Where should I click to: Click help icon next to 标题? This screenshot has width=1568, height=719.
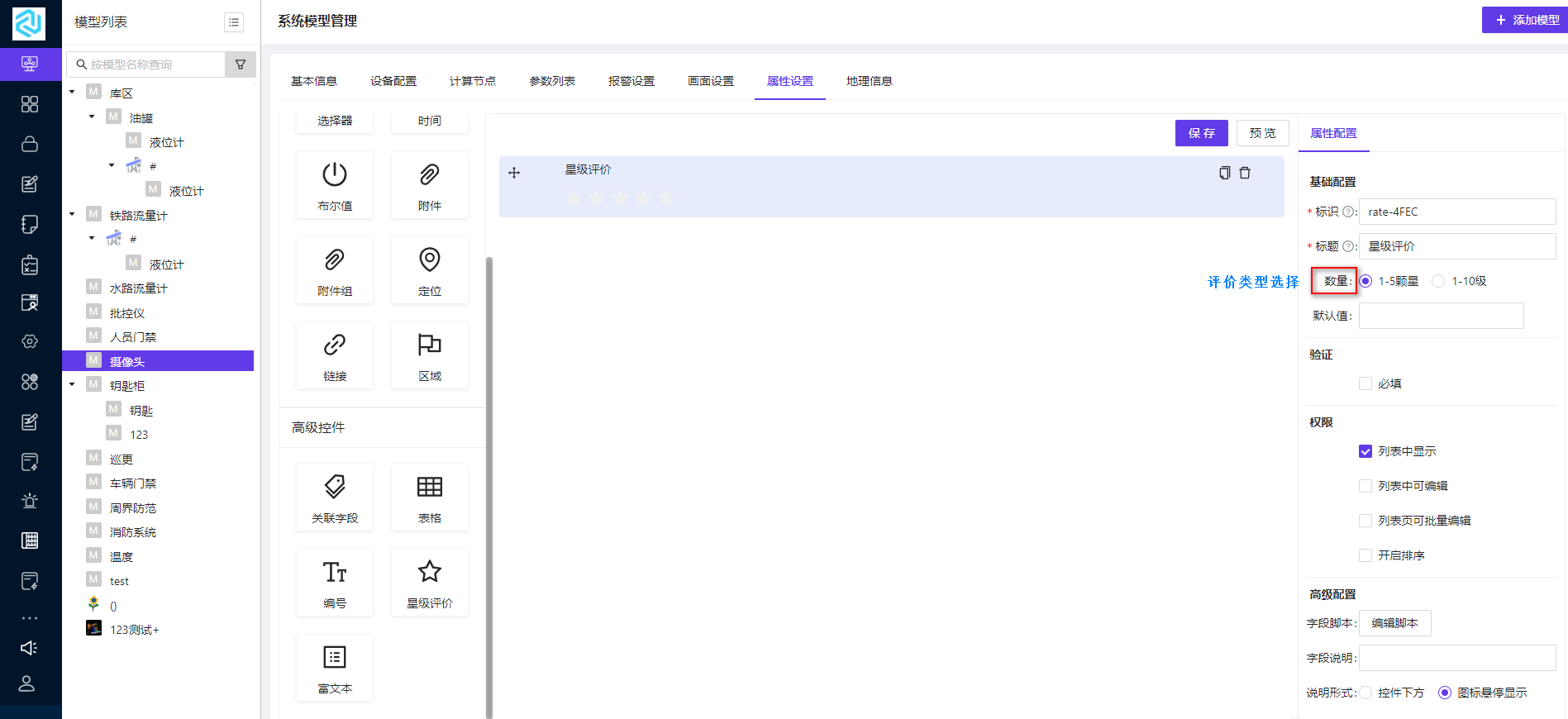click(x=1348, y=246)
